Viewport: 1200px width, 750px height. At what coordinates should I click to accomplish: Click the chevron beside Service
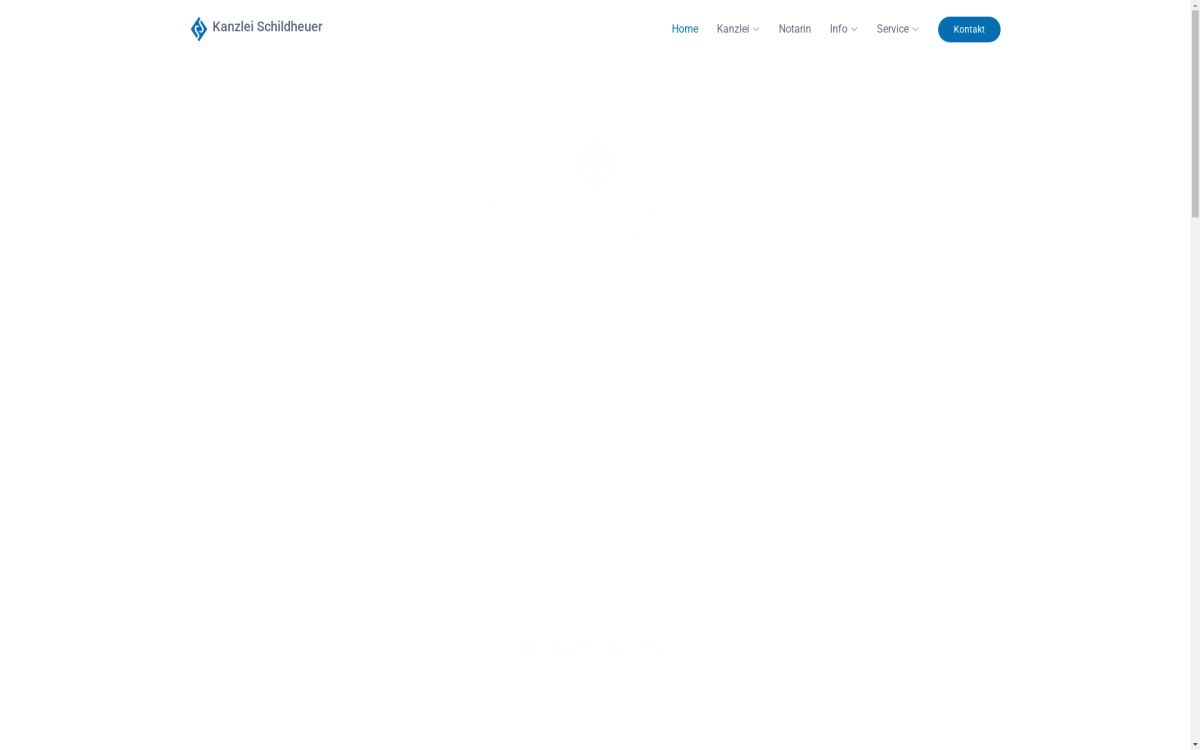(914, 29)
